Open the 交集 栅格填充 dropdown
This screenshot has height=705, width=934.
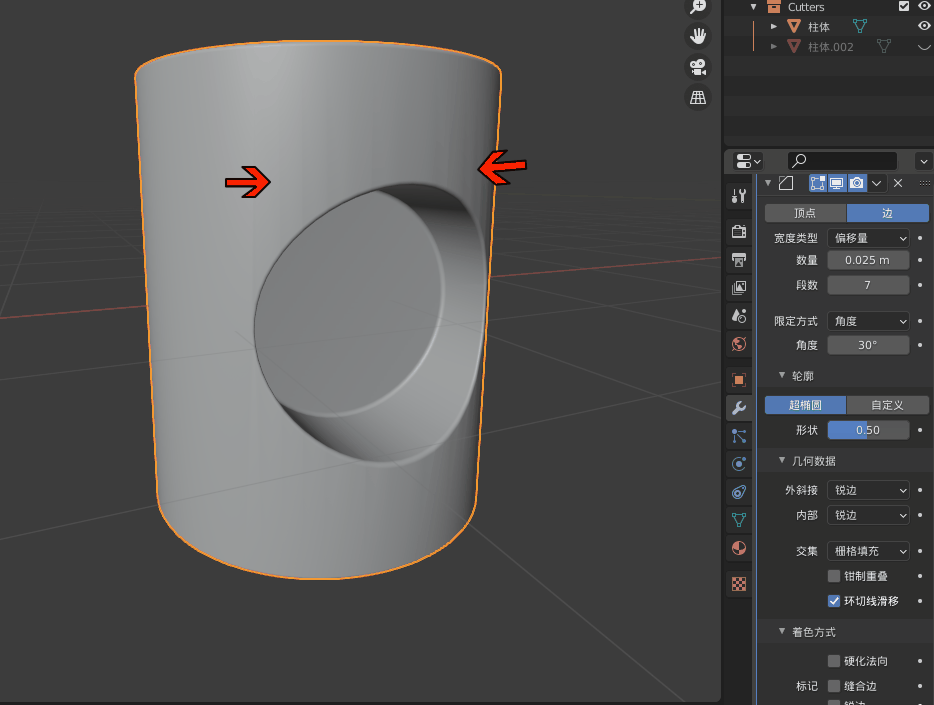pyautogui.click(x=868, y=551)
